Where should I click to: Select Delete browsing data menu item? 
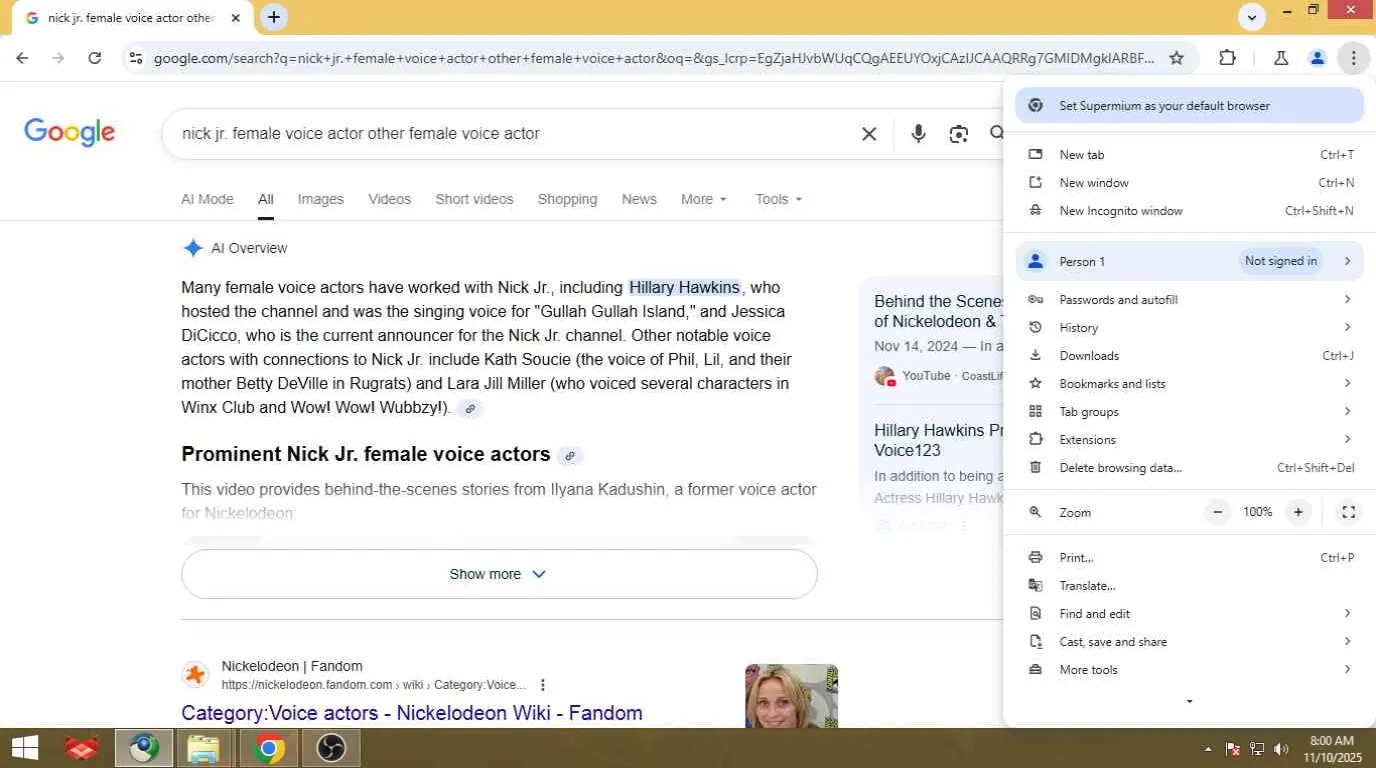pos(1189,468)
